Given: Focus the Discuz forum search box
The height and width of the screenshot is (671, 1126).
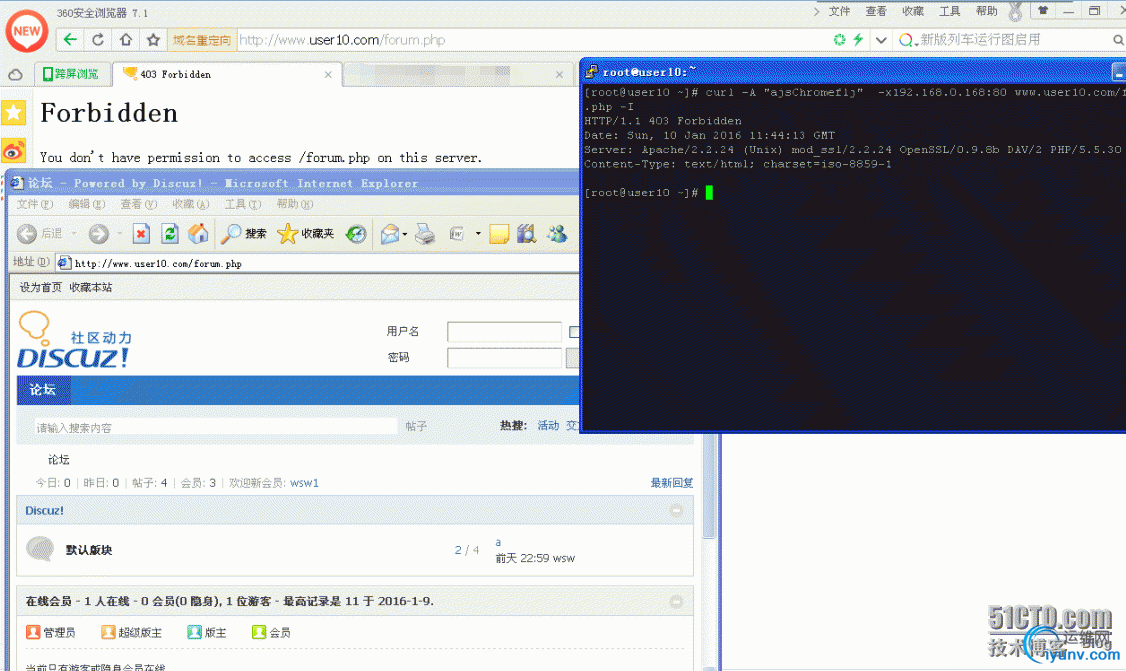Looking at the screenshot, I should tap(215, 427).
